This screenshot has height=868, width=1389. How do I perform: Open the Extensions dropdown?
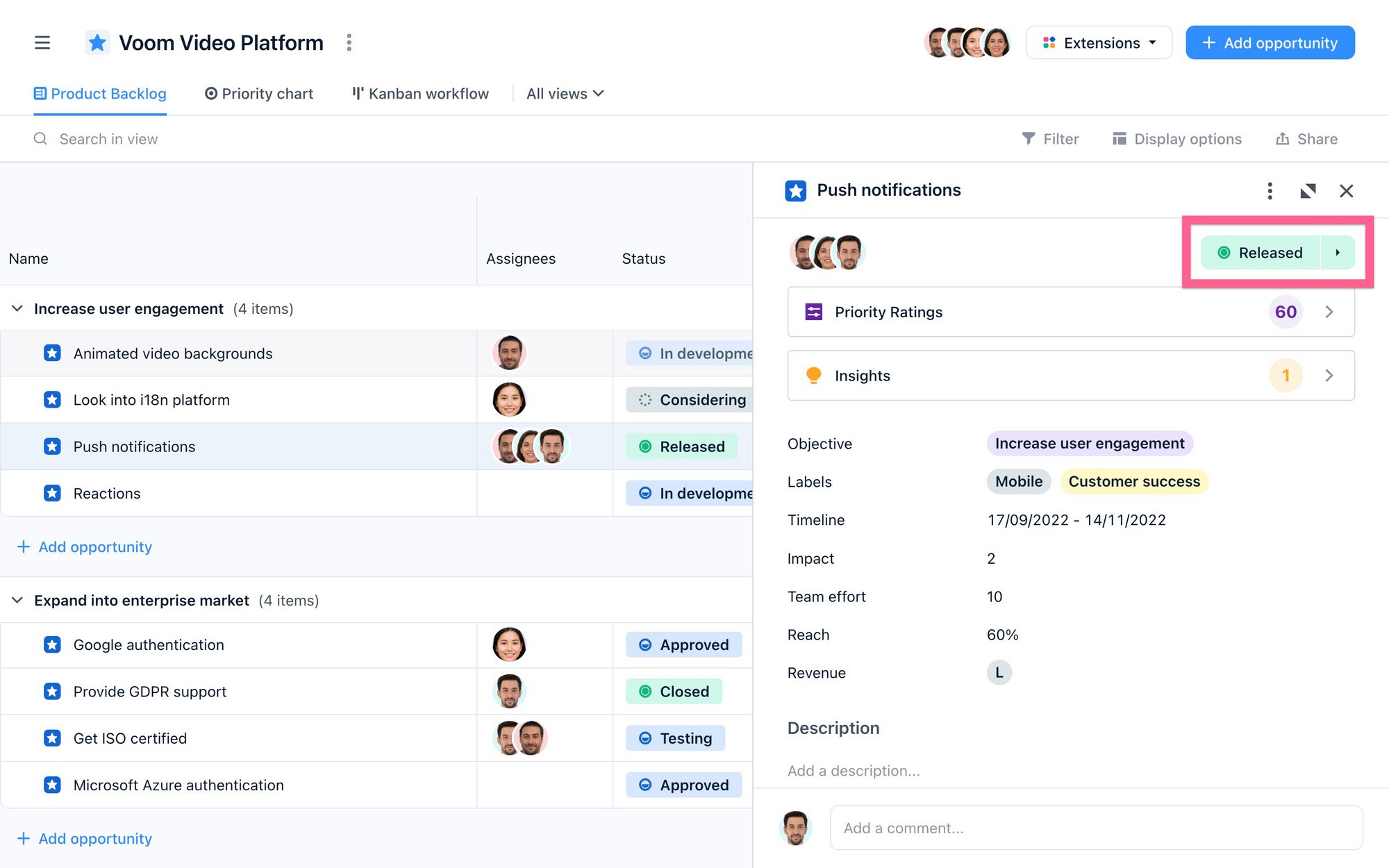[x=1099, y=43]
